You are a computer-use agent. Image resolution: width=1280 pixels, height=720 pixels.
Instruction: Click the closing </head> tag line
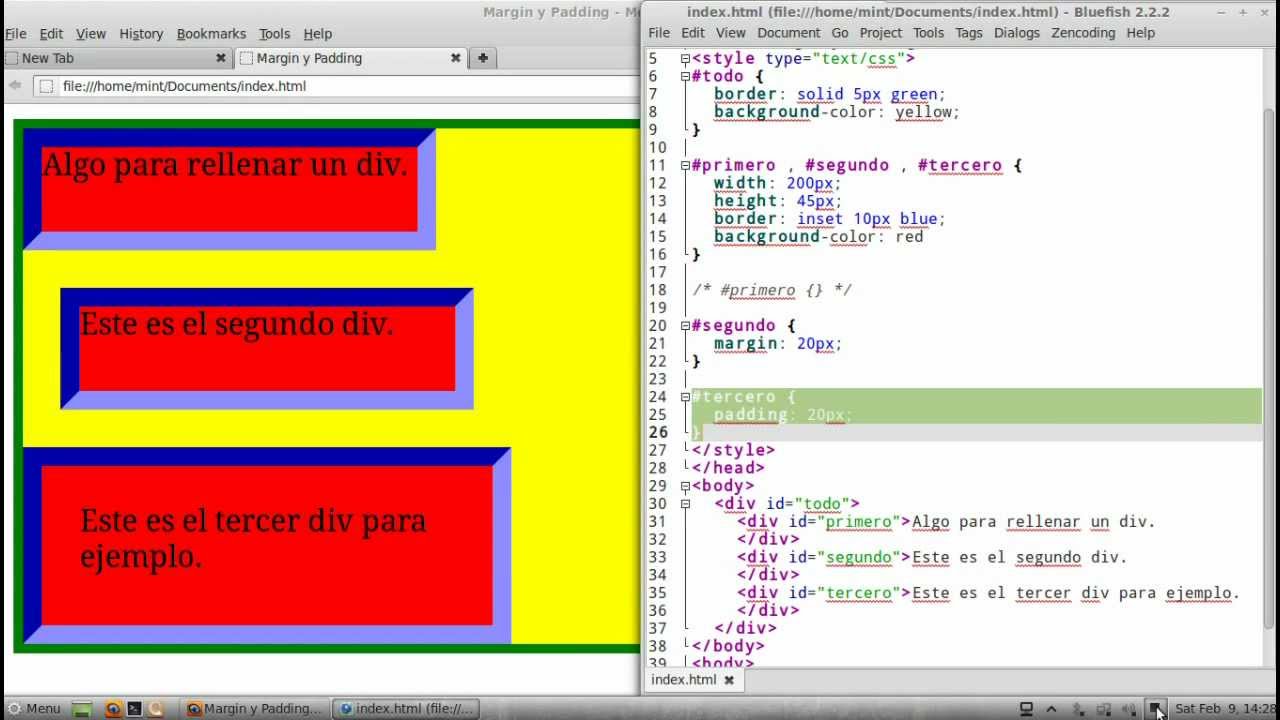coord(728,468)
